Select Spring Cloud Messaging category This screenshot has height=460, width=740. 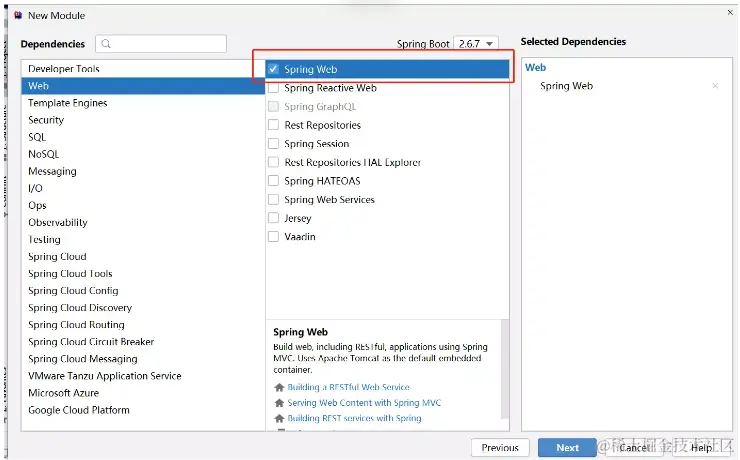[x=143, y=359]
